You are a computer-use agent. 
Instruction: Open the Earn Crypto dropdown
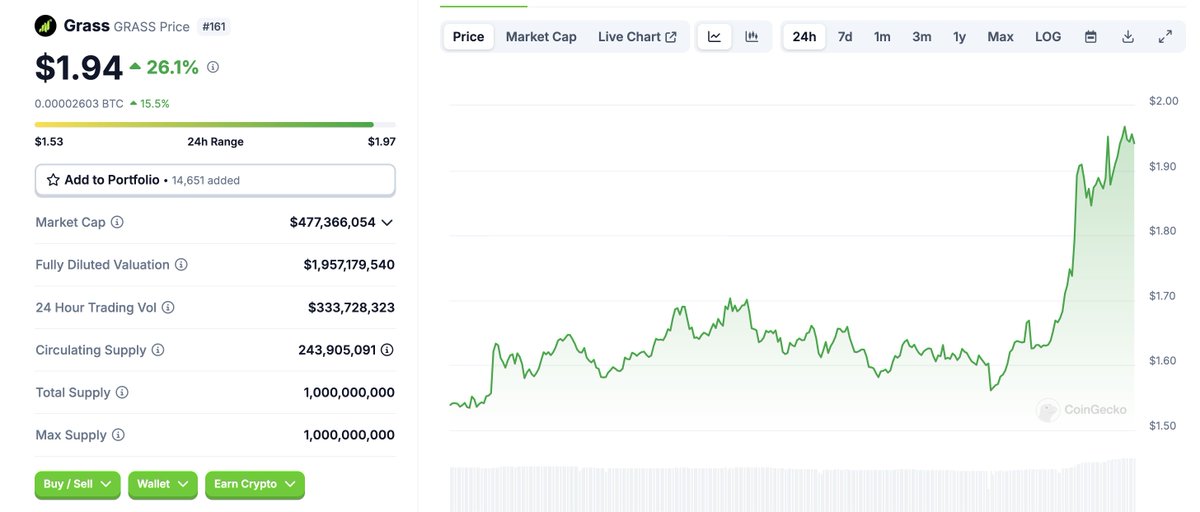(255, 484)
